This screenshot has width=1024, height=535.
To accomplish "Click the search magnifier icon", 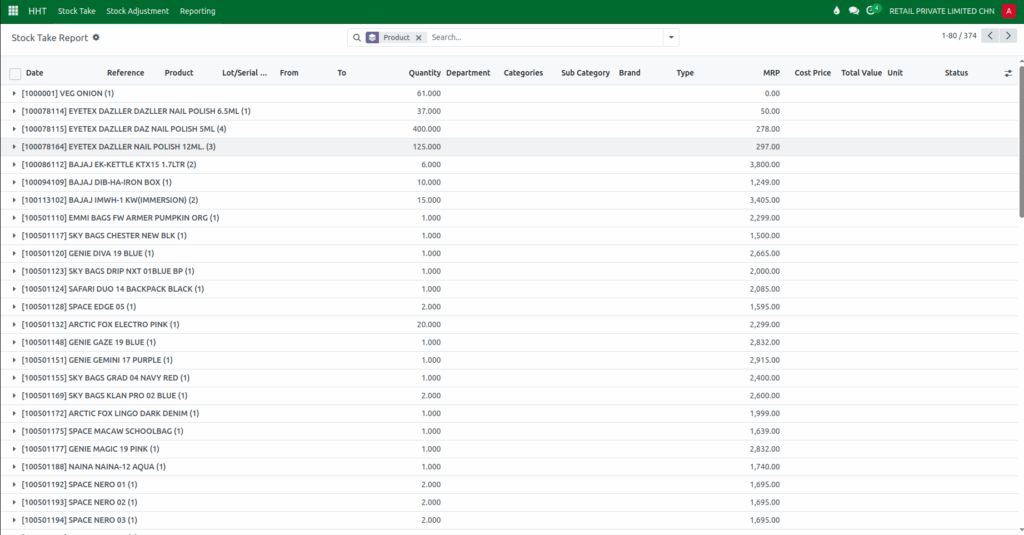I will (357, 38).
